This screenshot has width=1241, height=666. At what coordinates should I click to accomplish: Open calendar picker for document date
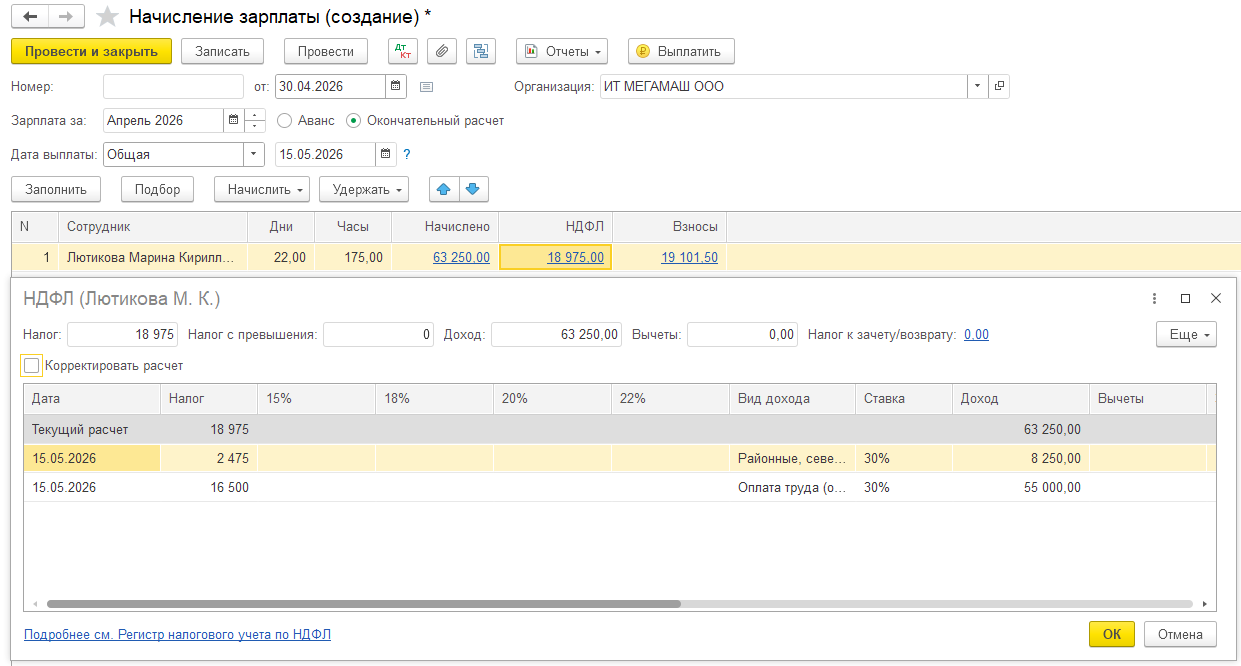pos(396,87)
